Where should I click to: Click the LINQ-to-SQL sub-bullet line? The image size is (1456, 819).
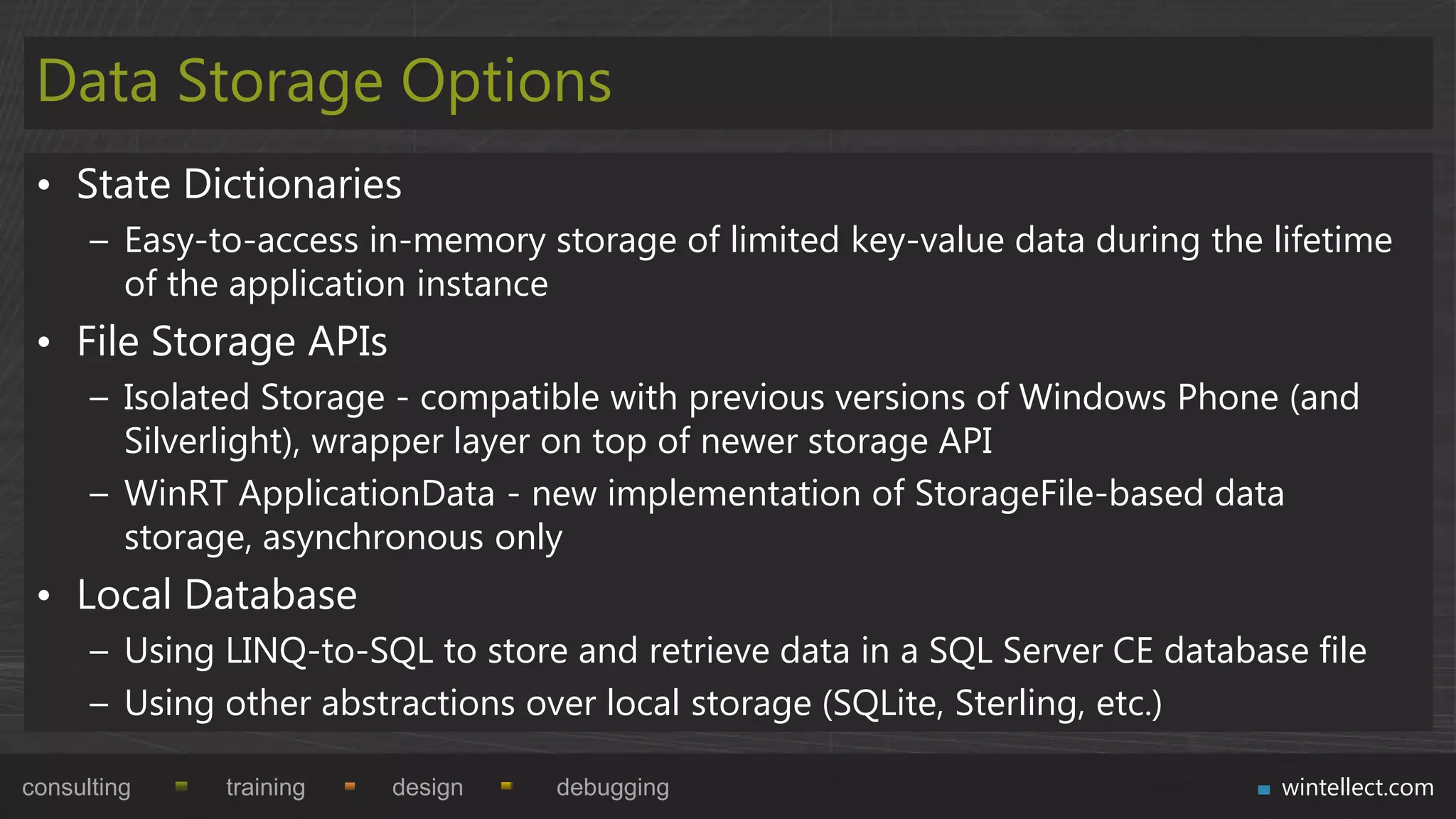[744, 651]
